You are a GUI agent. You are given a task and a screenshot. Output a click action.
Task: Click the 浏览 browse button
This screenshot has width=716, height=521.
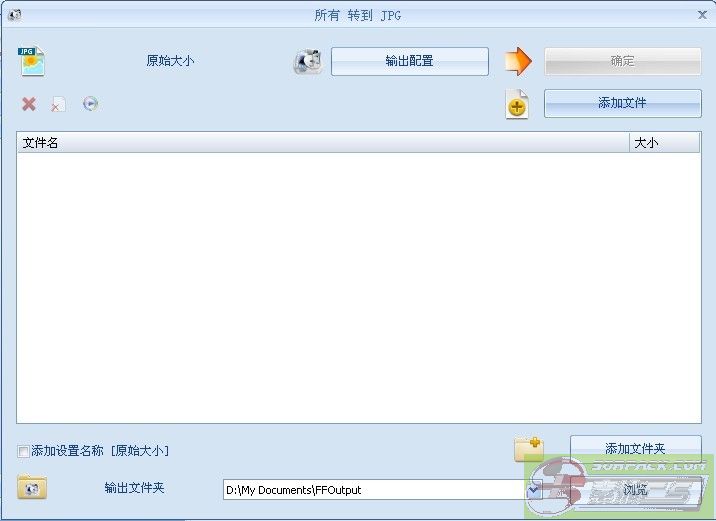(635, 490)
